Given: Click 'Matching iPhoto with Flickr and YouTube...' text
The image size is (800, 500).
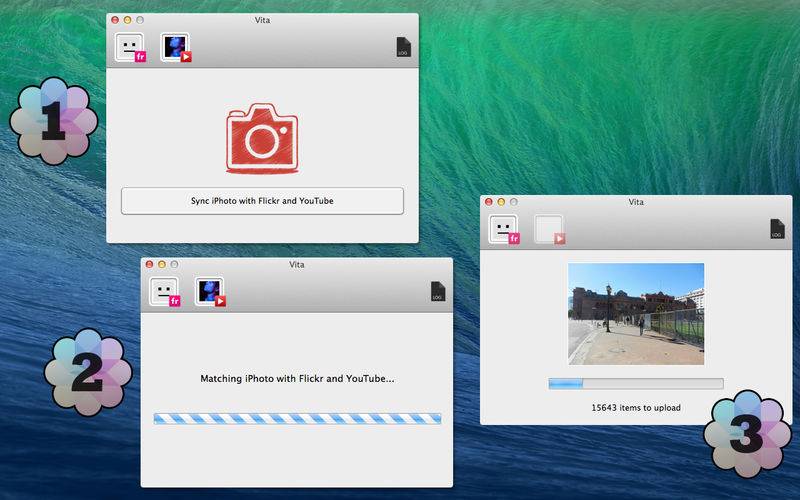Looking at the screenshot, I should (297, 379).
